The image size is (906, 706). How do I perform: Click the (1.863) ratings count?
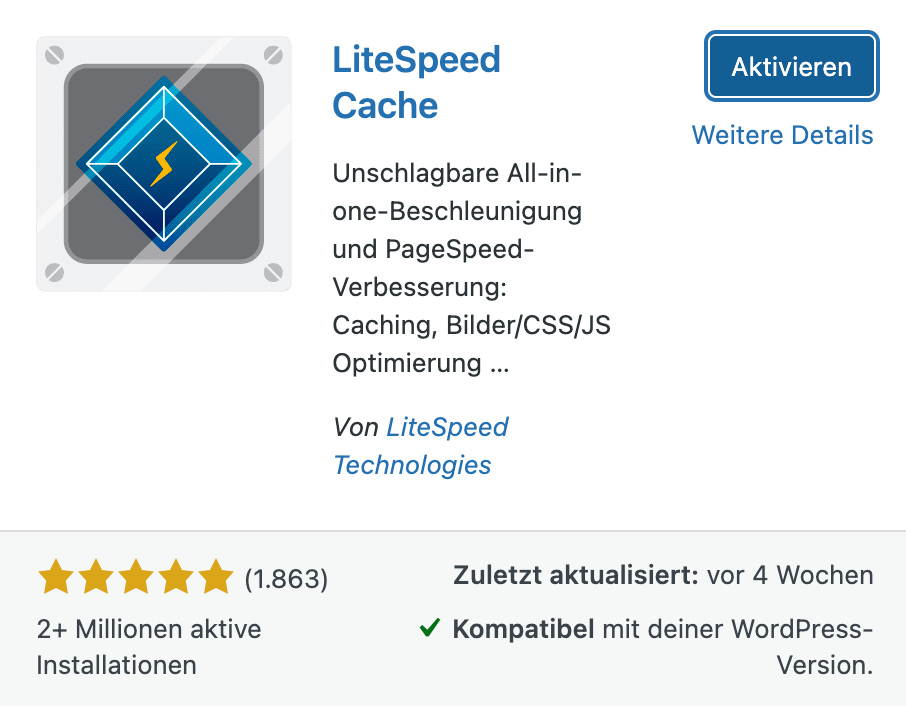click(286, 579)
